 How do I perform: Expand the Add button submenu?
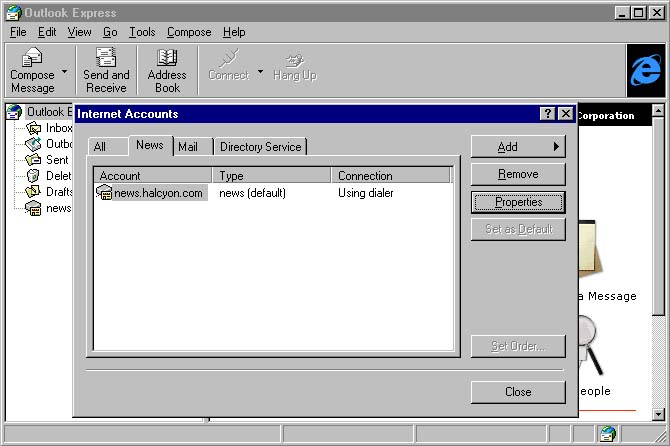coord(517,147)
